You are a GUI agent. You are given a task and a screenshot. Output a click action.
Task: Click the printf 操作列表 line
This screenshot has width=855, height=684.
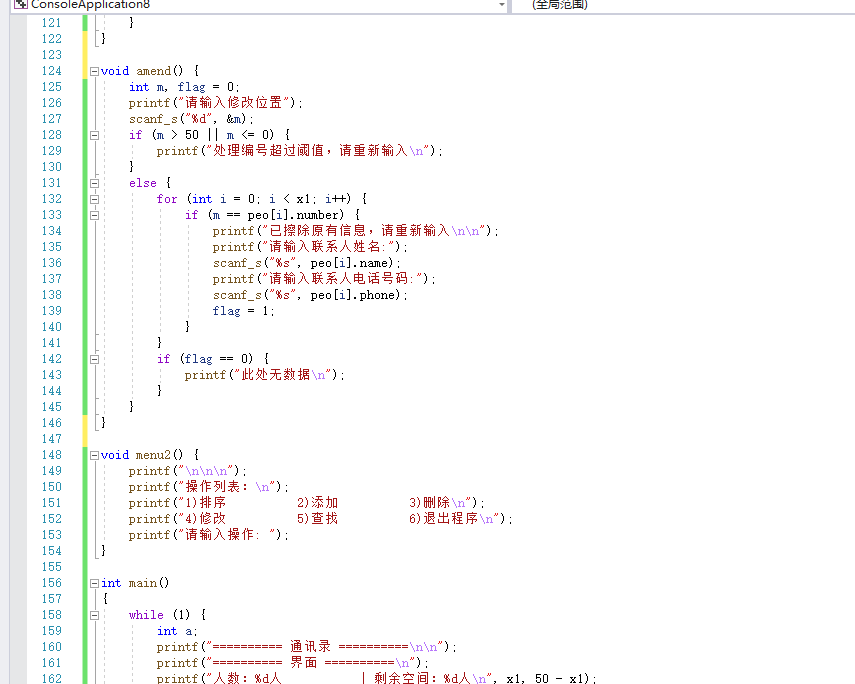tap(209, 487)
